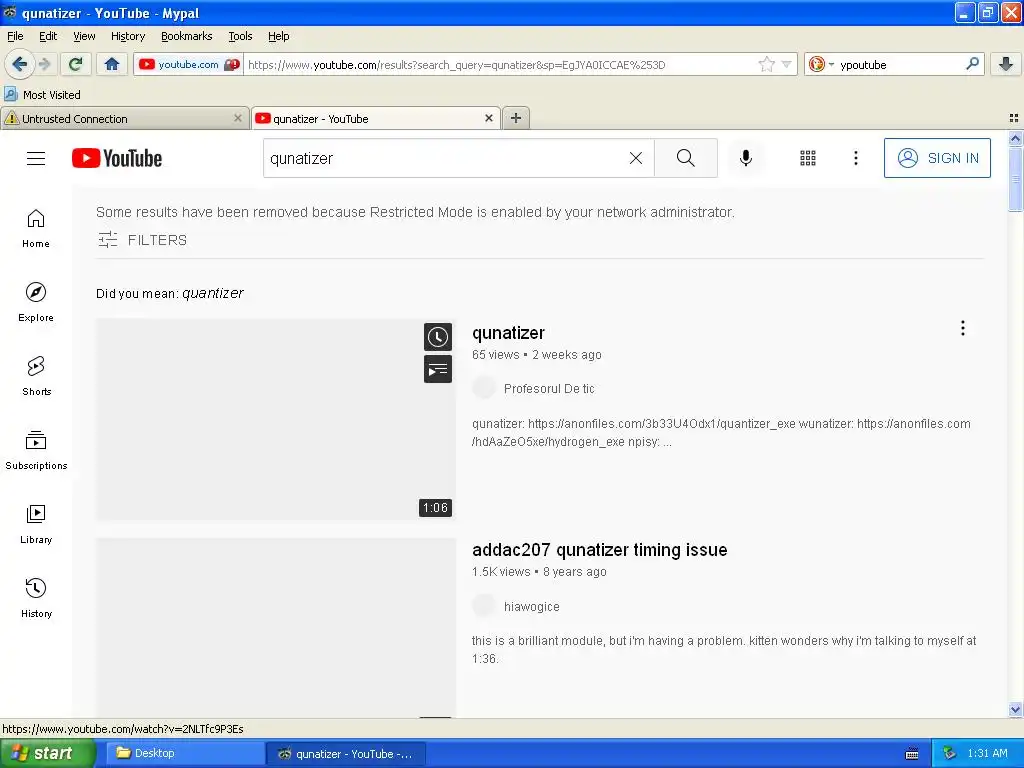Open the Windows start menu

[48, 753]
